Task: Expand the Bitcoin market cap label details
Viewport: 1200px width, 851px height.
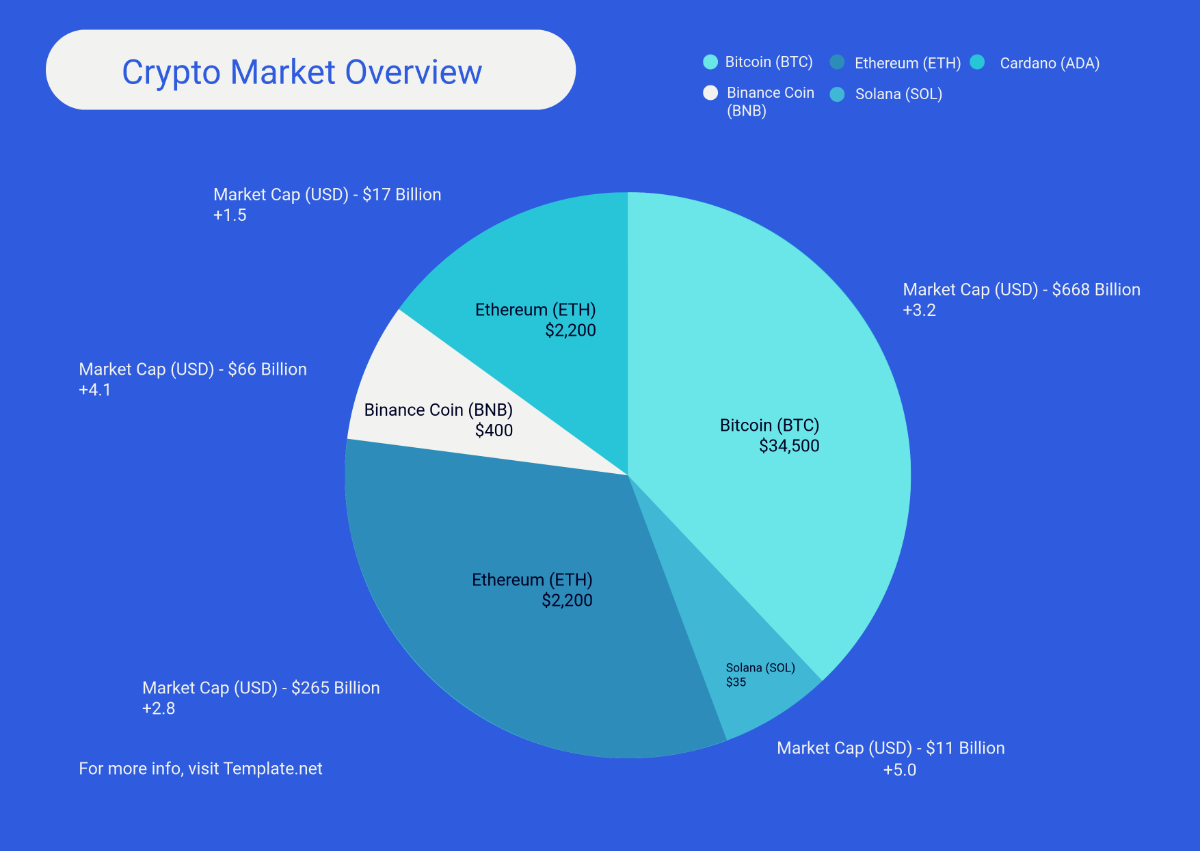Action: pos(1021,299)
